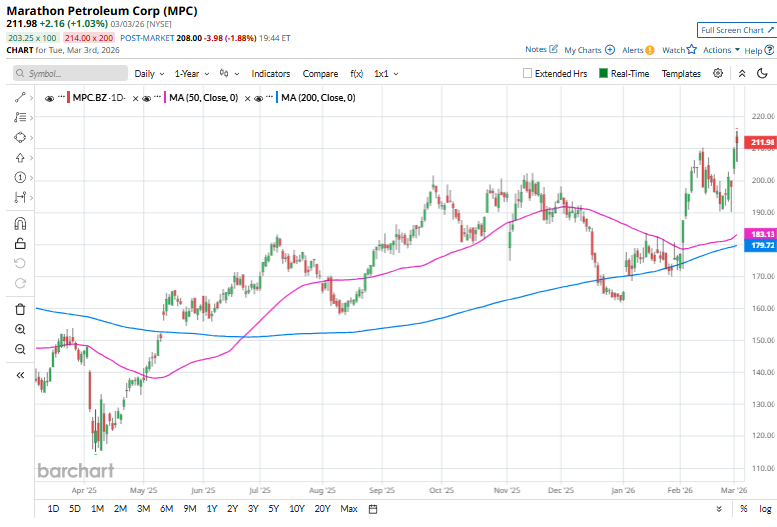Open the Indicators menu
Viewport: 777px width, 527px height.
pos(271,73)
